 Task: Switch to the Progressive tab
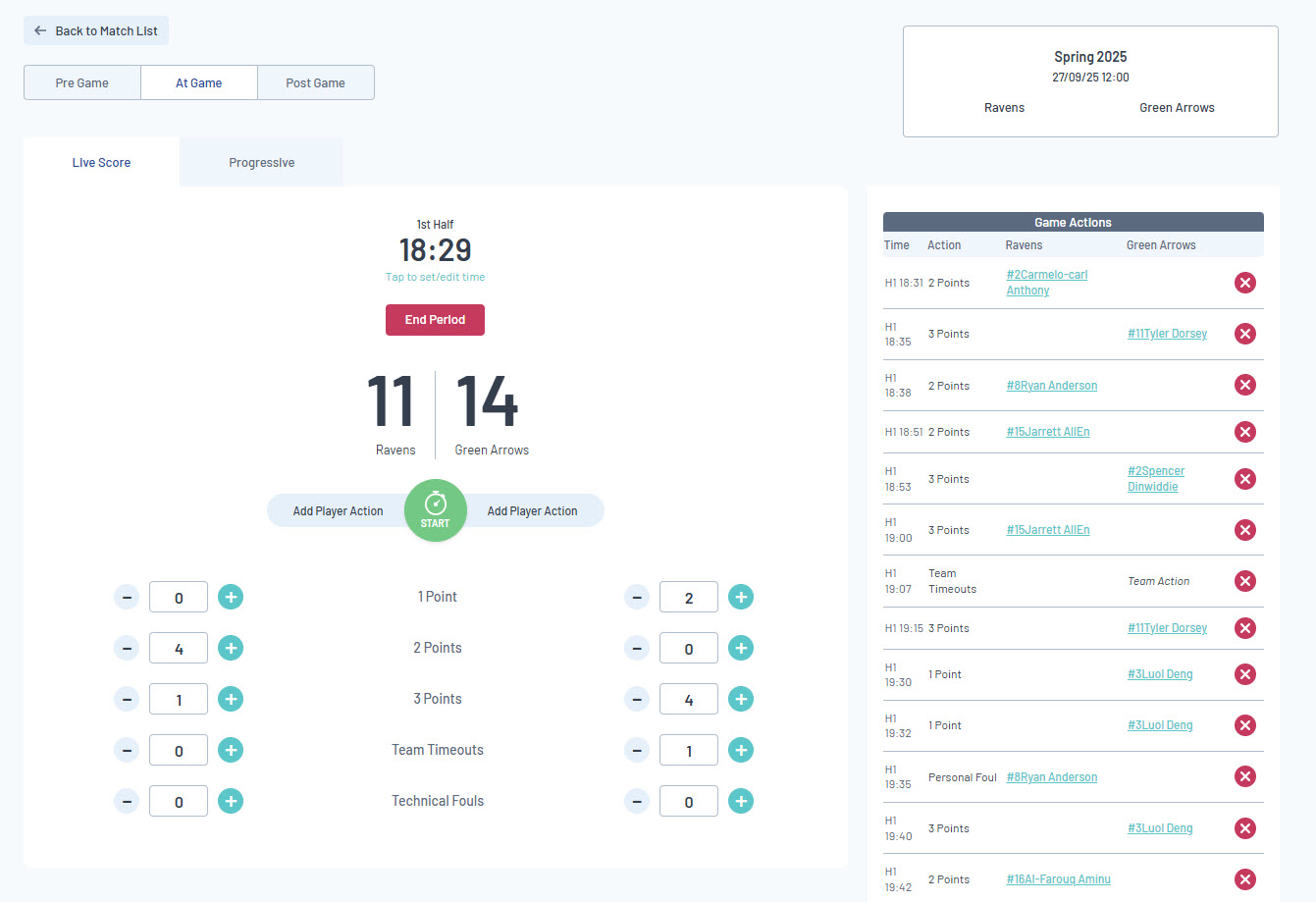click(x=262, y=163)
